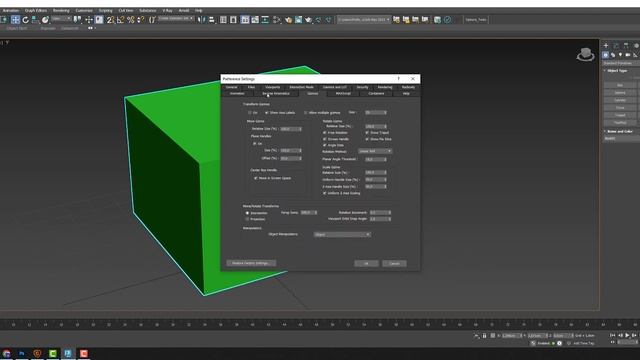Toggle the Spinner Snap icon
Viewport: 640px width, 360px height.
(x=140, y=20)
